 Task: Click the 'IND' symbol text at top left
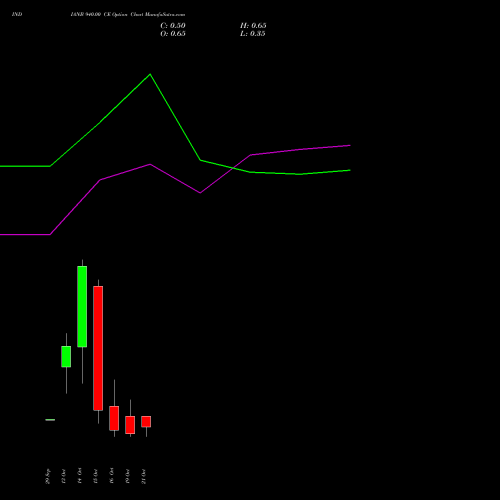pos(17,15)
